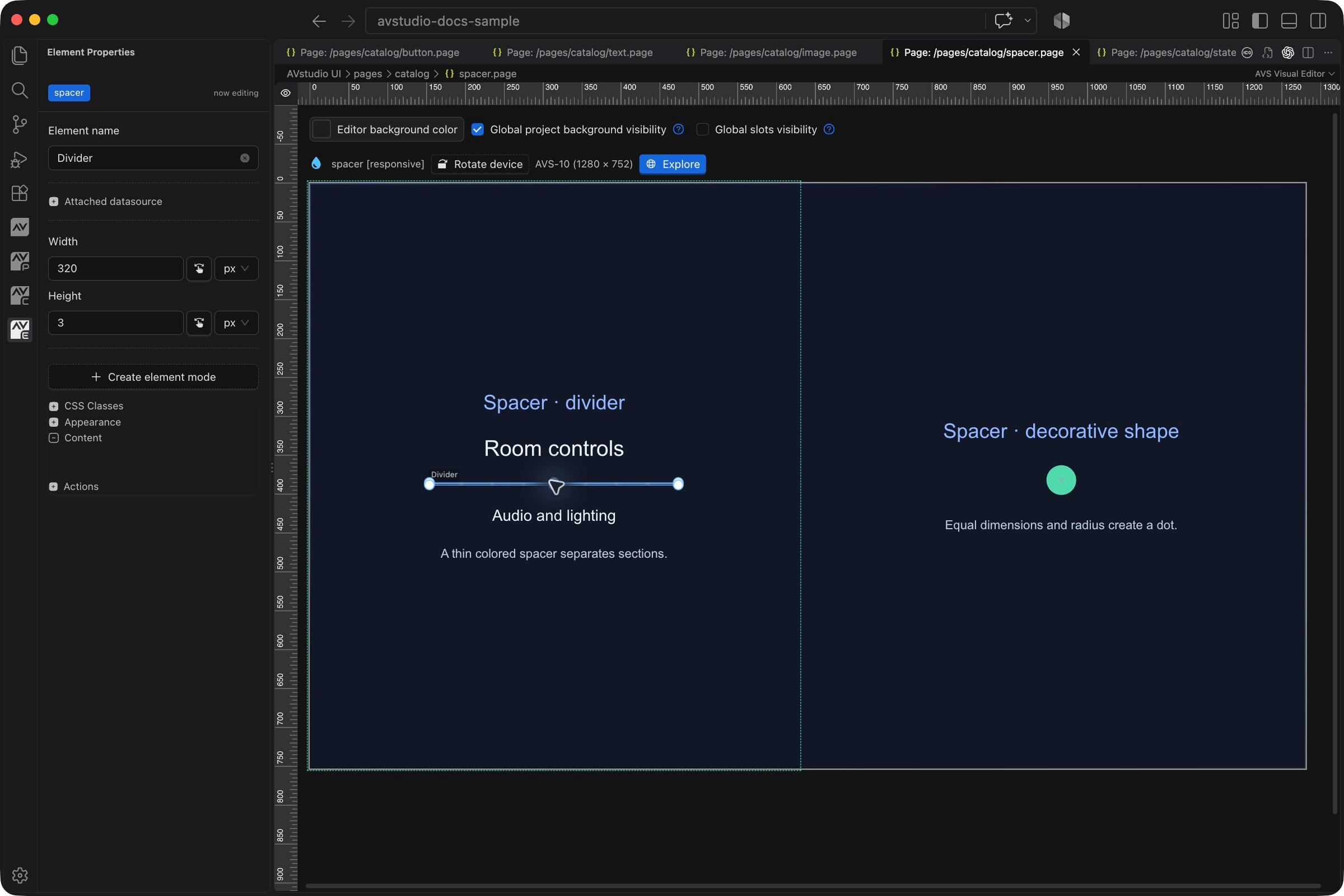Viewport: 1344px width, 896px height.
Task: Click the bind icon next to Width value
Action: pyautogui.click(x=199, y=269)
